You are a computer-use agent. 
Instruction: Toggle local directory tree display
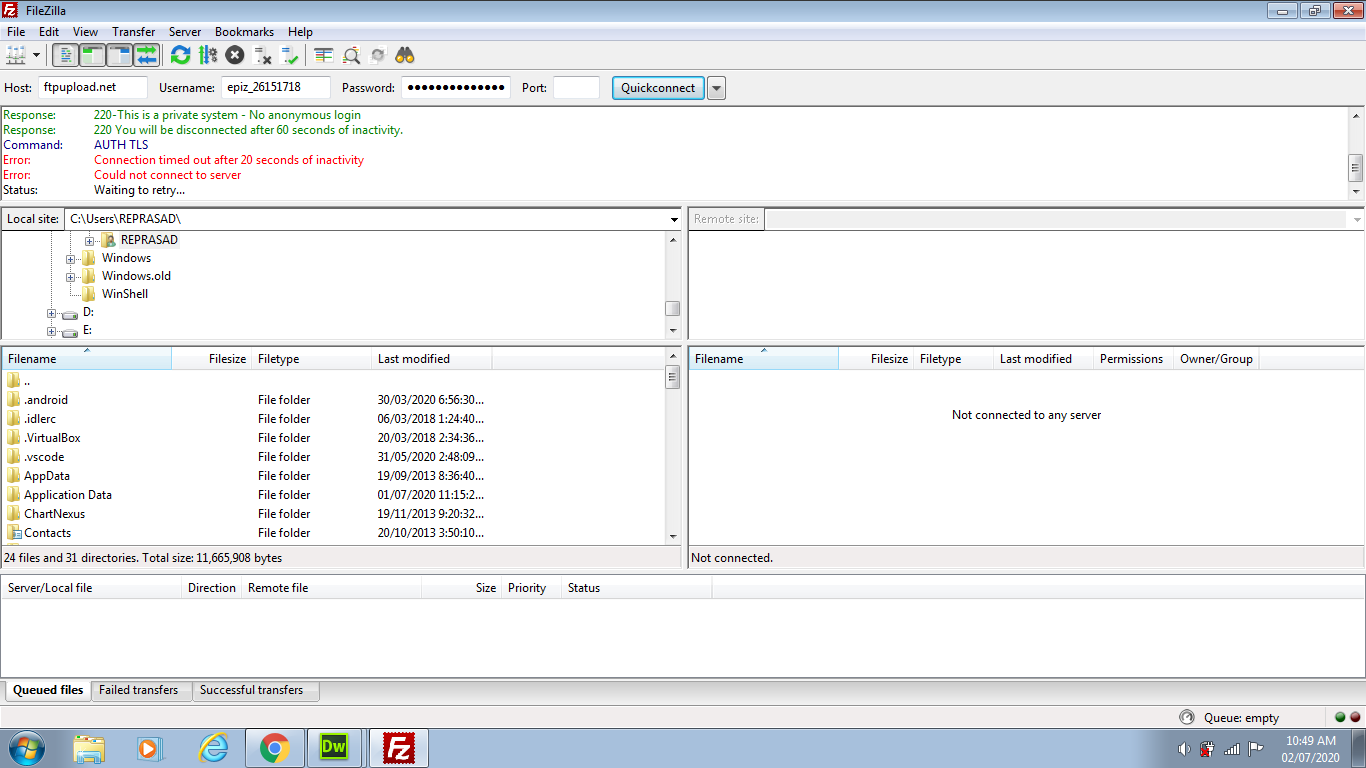92,55
